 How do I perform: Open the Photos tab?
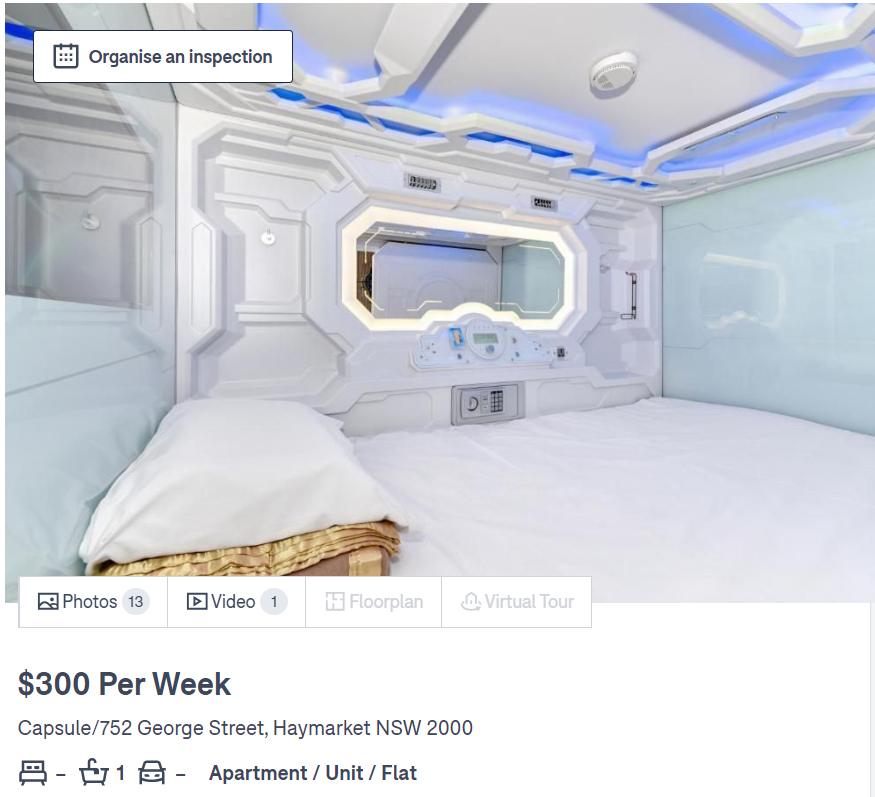click(x=93, y=602)
